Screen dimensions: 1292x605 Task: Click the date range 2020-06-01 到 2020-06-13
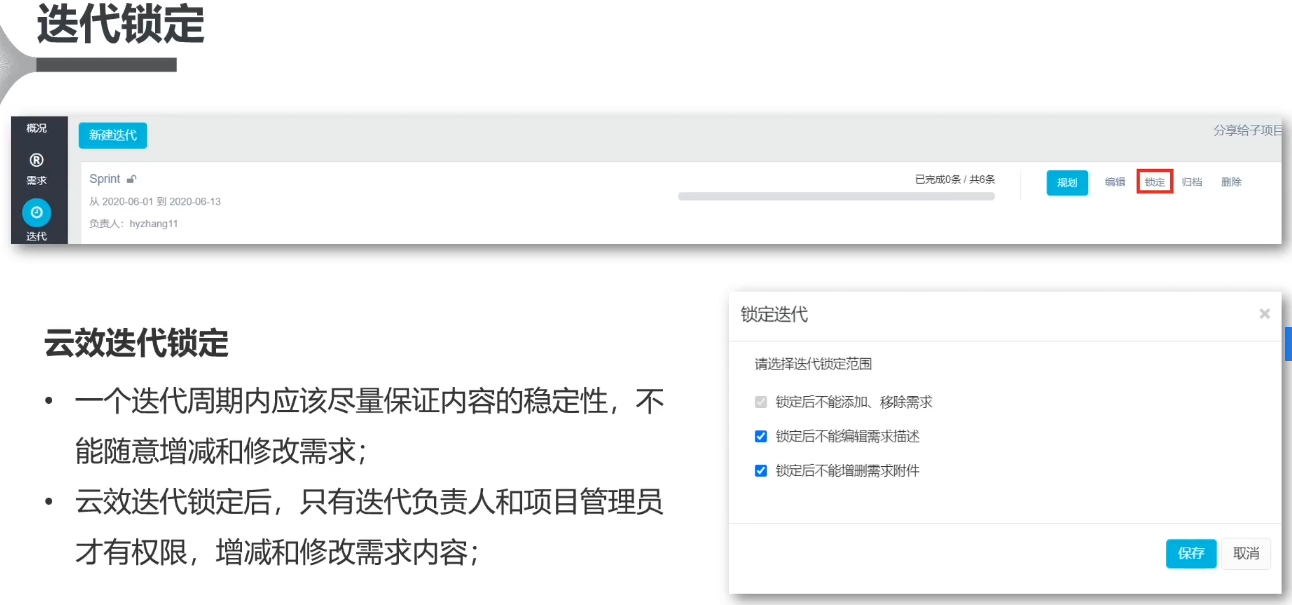point(155,202)
